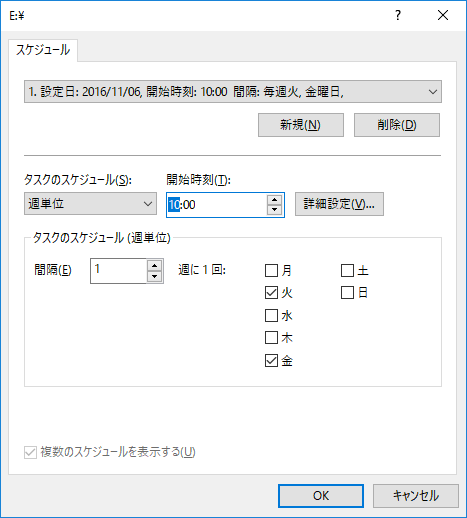
Task: Check the 月 (Monday) checkbox
Action: 271,270
